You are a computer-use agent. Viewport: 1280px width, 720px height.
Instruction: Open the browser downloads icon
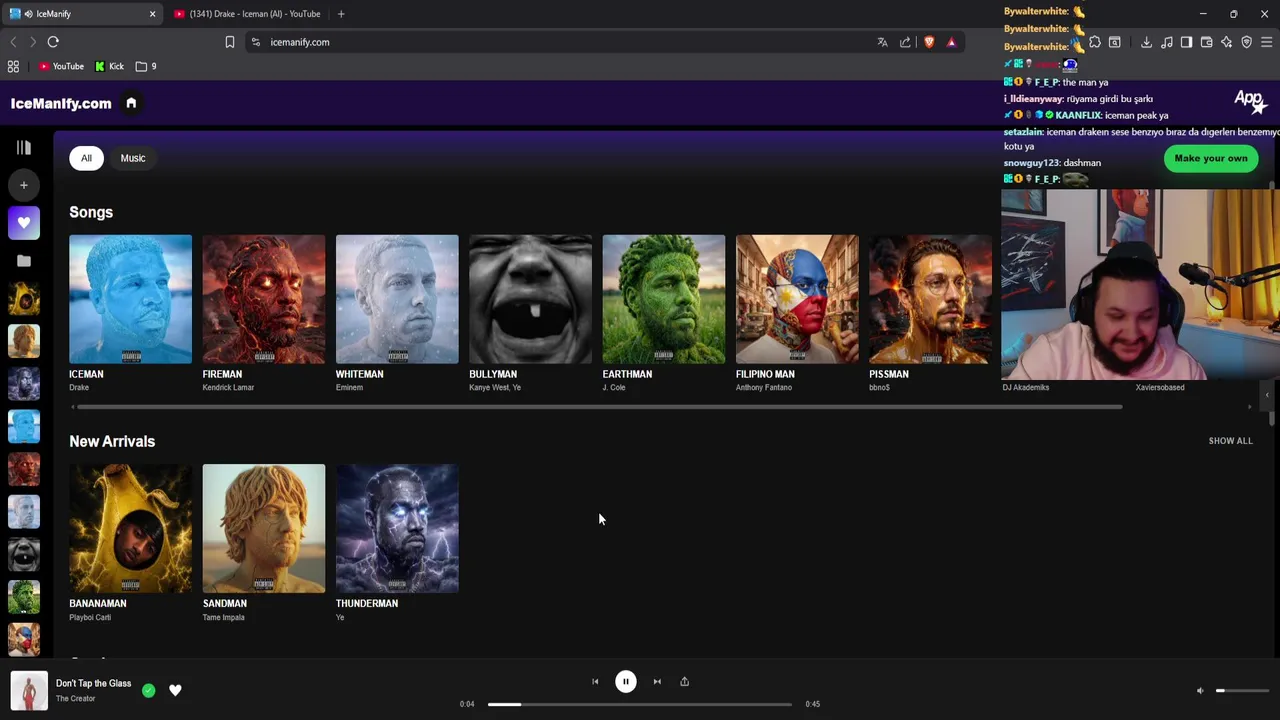(1146, 42)
